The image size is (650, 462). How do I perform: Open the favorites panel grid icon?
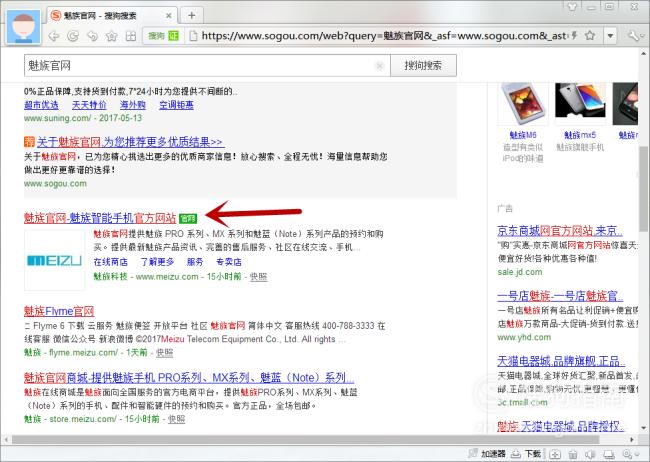(131, 36)
